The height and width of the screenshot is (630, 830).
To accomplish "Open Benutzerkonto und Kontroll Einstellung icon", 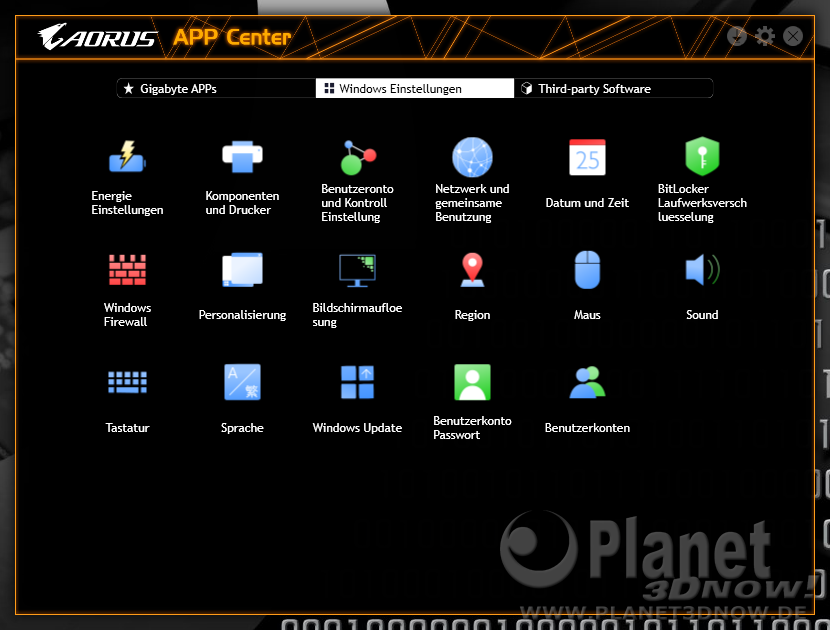I will 358,157.
